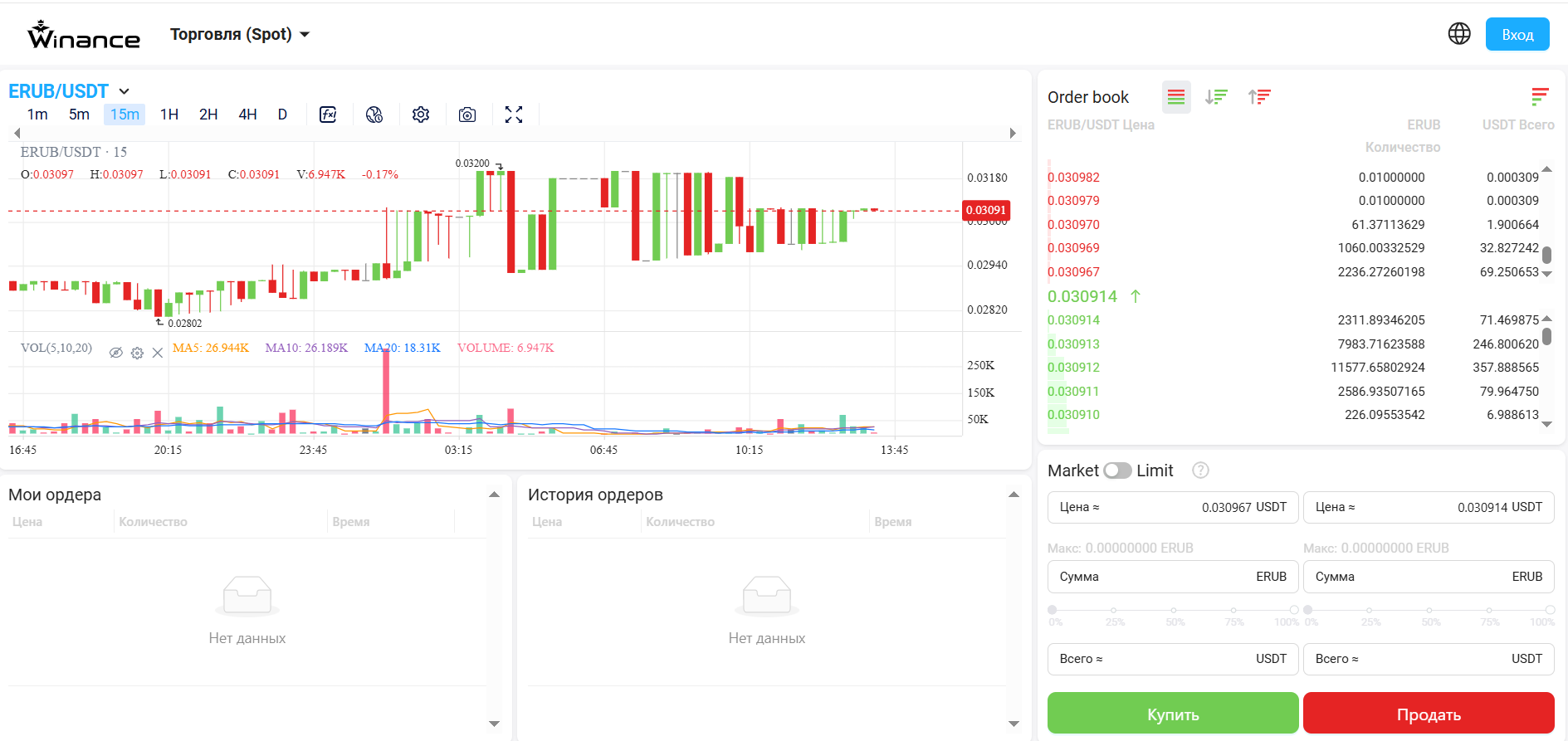This screenshot has height=741, width=1568.
Task: Switch the chart to fullscreen
Action: 514,115
